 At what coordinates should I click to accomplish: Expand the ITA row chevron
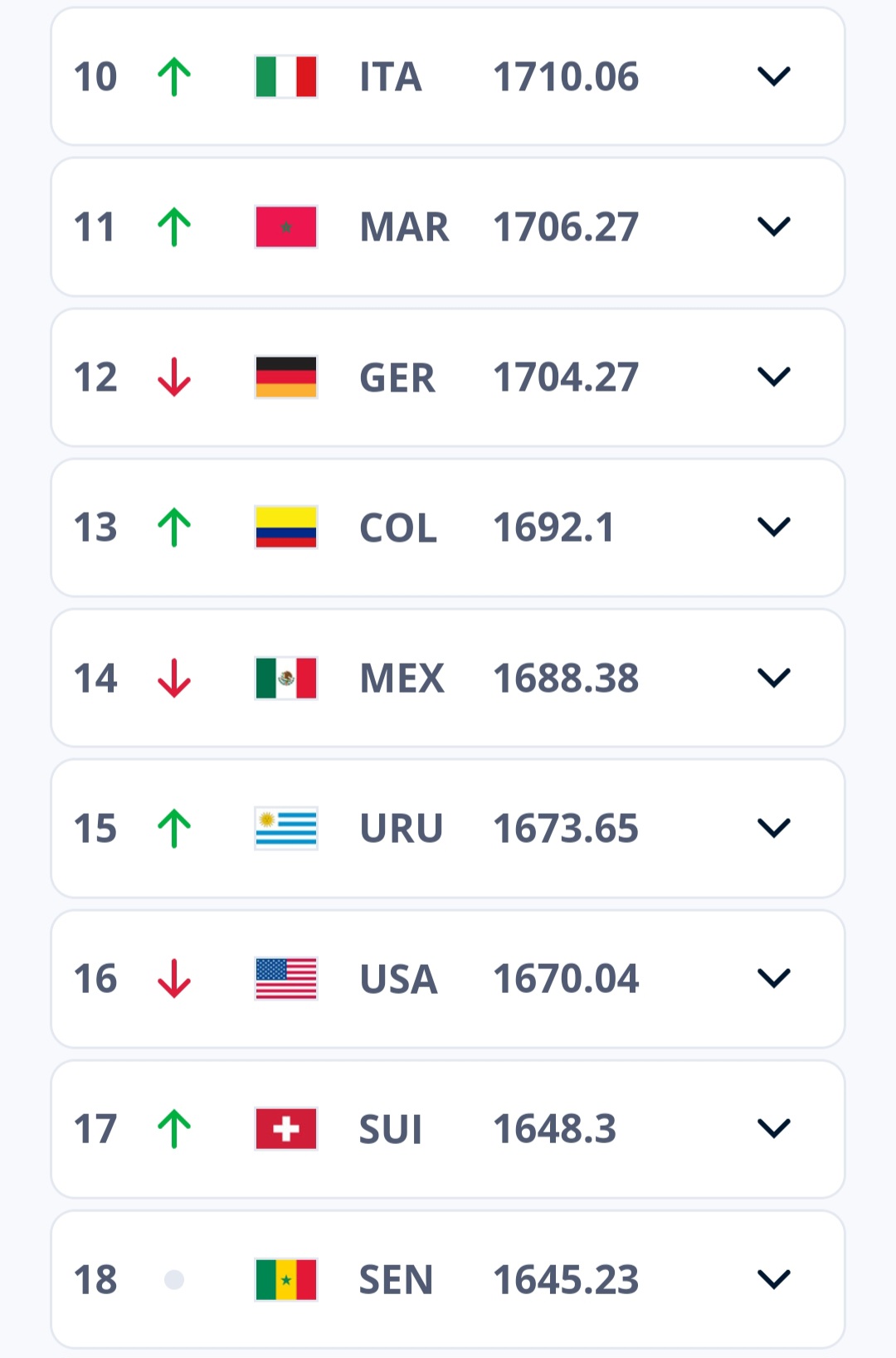click(774, 76)
